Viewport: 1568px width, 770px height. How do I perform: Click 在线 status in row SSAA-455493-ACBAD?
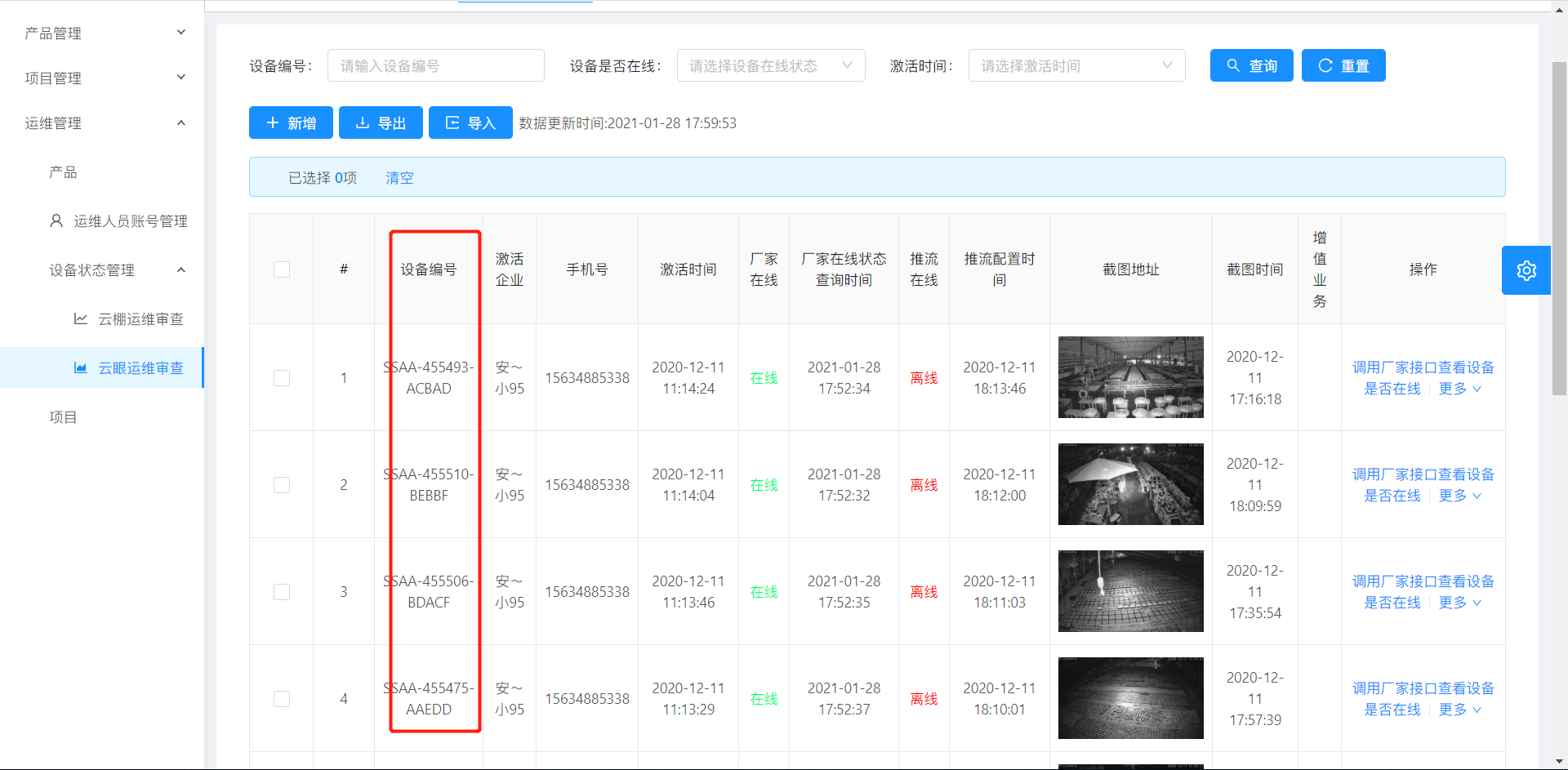coord(764,378)
